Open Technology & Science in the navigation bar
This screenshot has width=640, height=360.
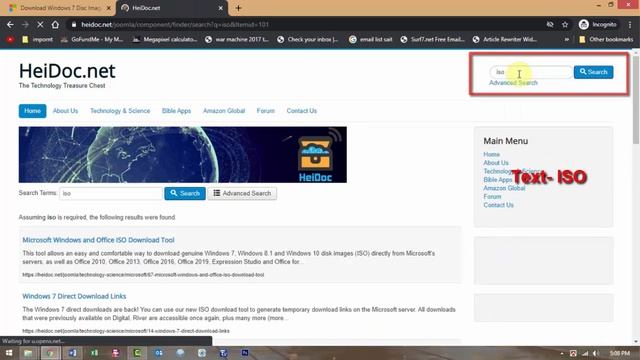[120, 111]
